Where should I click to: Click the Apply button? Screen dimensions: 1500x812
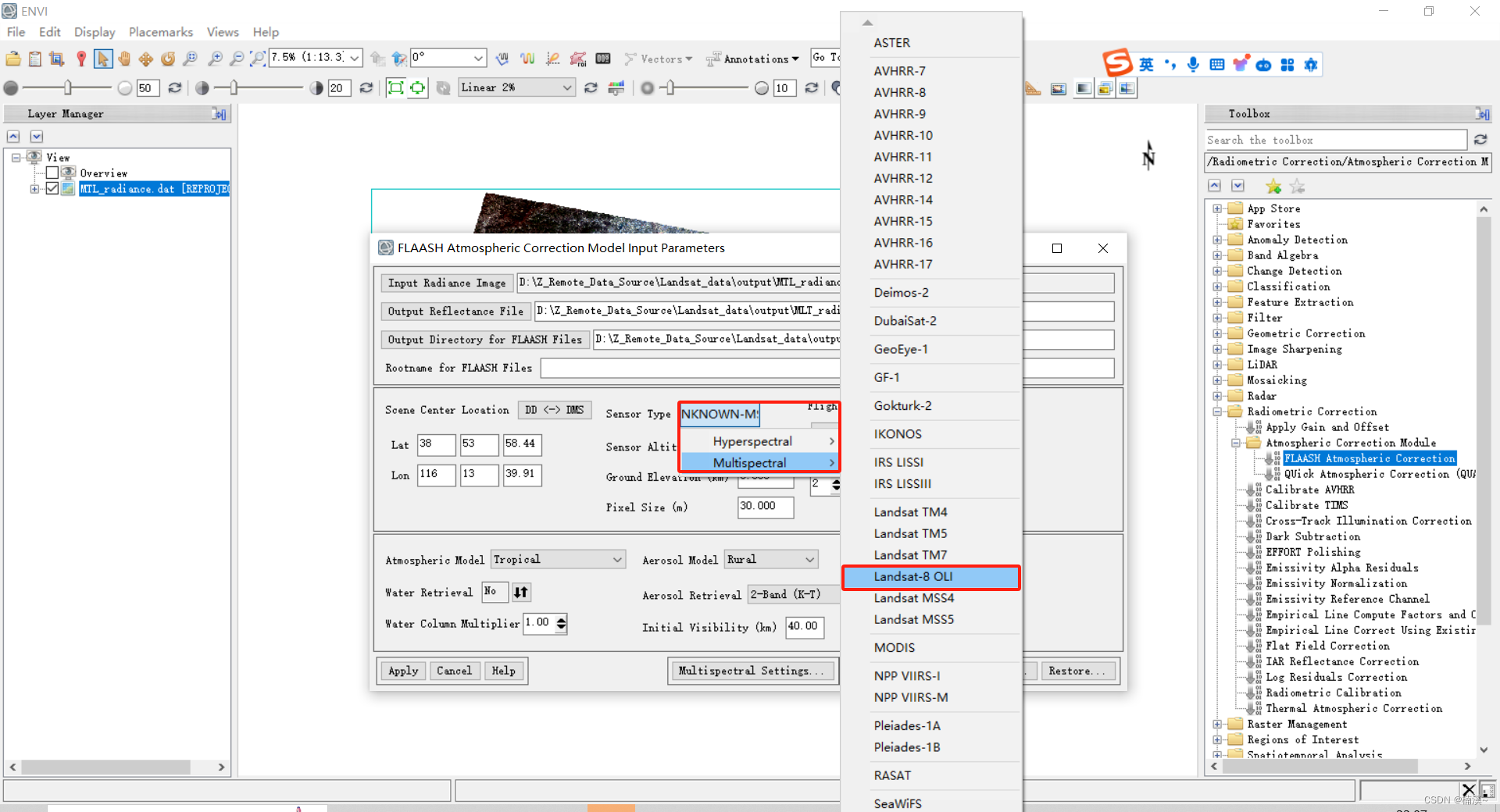403,671
